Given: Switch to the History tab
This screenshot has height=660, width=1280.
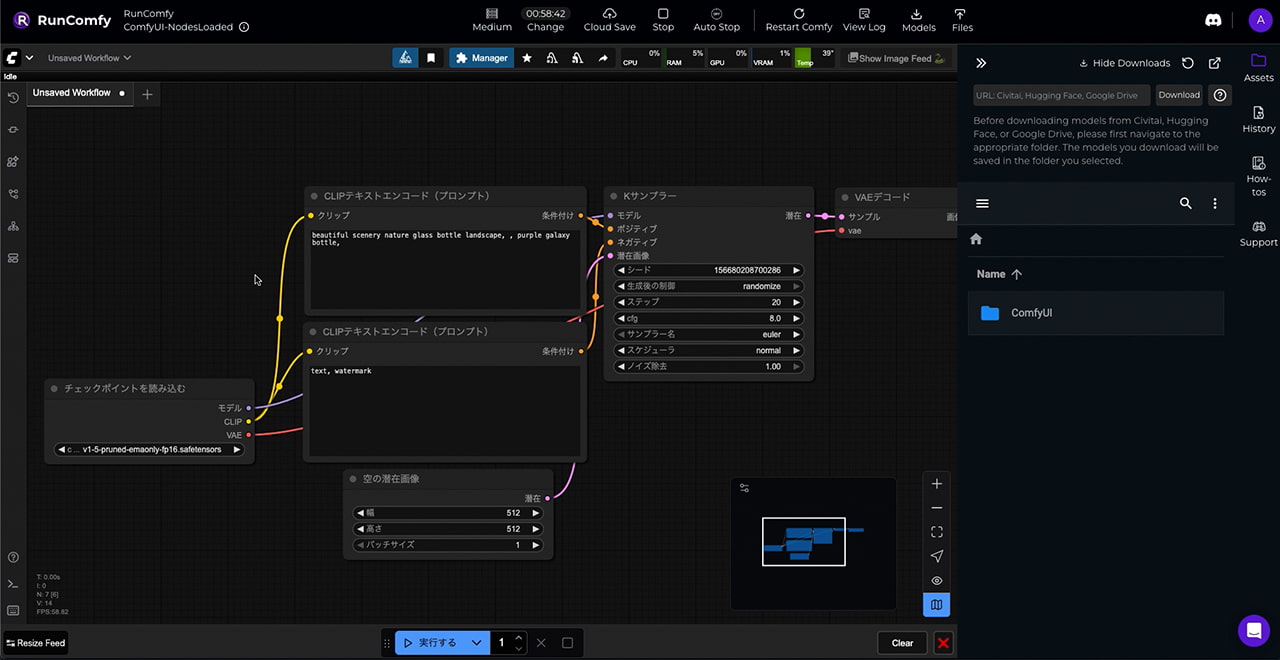Looking at the screenshot, I should click(x=1258, y=119).
